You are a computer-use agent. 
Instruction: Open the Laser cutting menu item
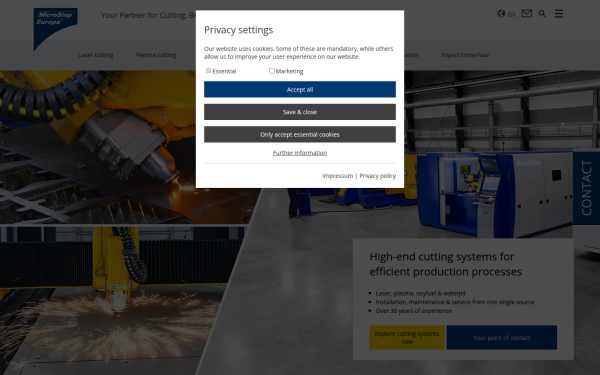point(96,55)
